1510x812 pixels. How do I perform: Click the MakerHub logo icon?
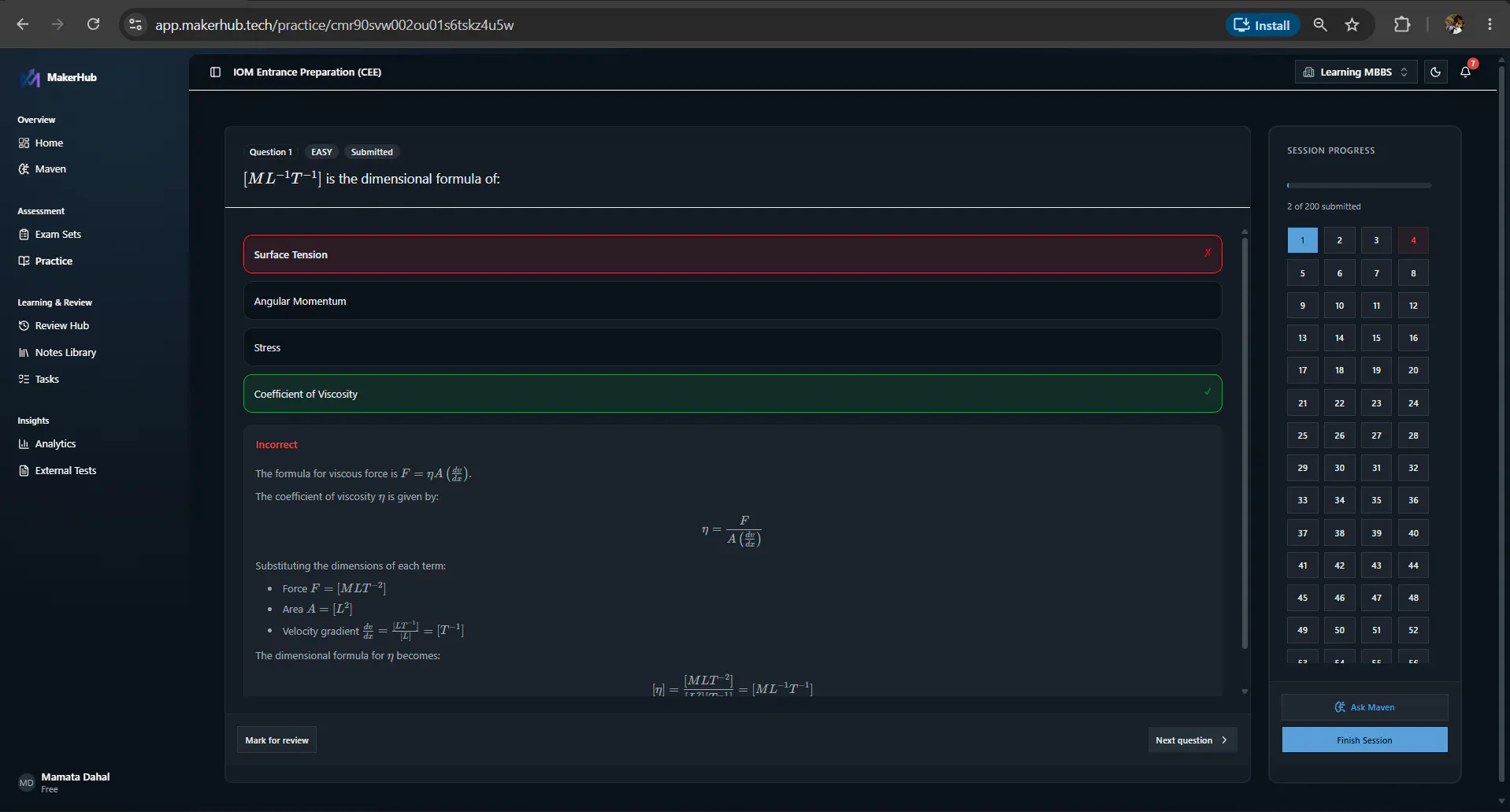(30, 77)
